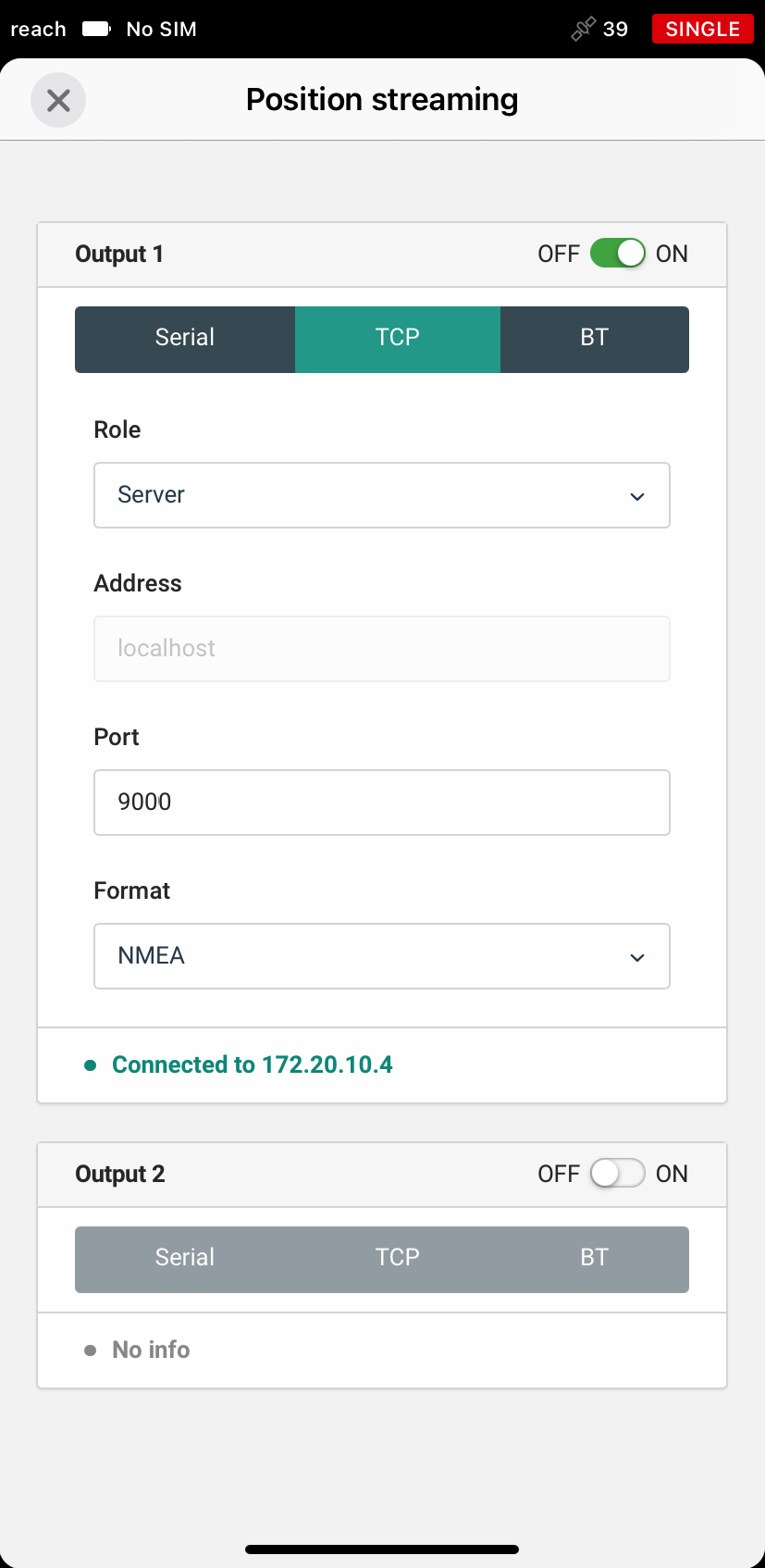The image size is (765, 1568).
Task: Tap the Connected to 172.20.10.4 status
Action: 253,1065
